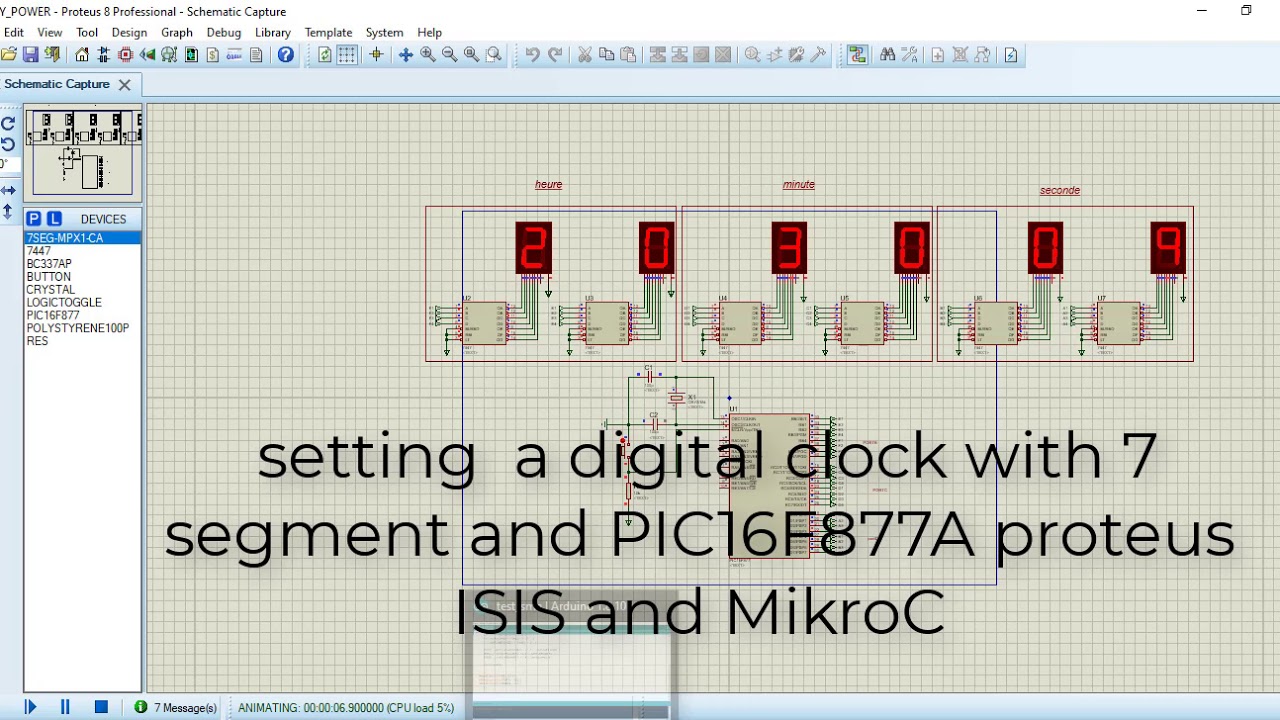Open PCB Layout chip icon
Screen dimensions: 1280x720
coord(126,55)
